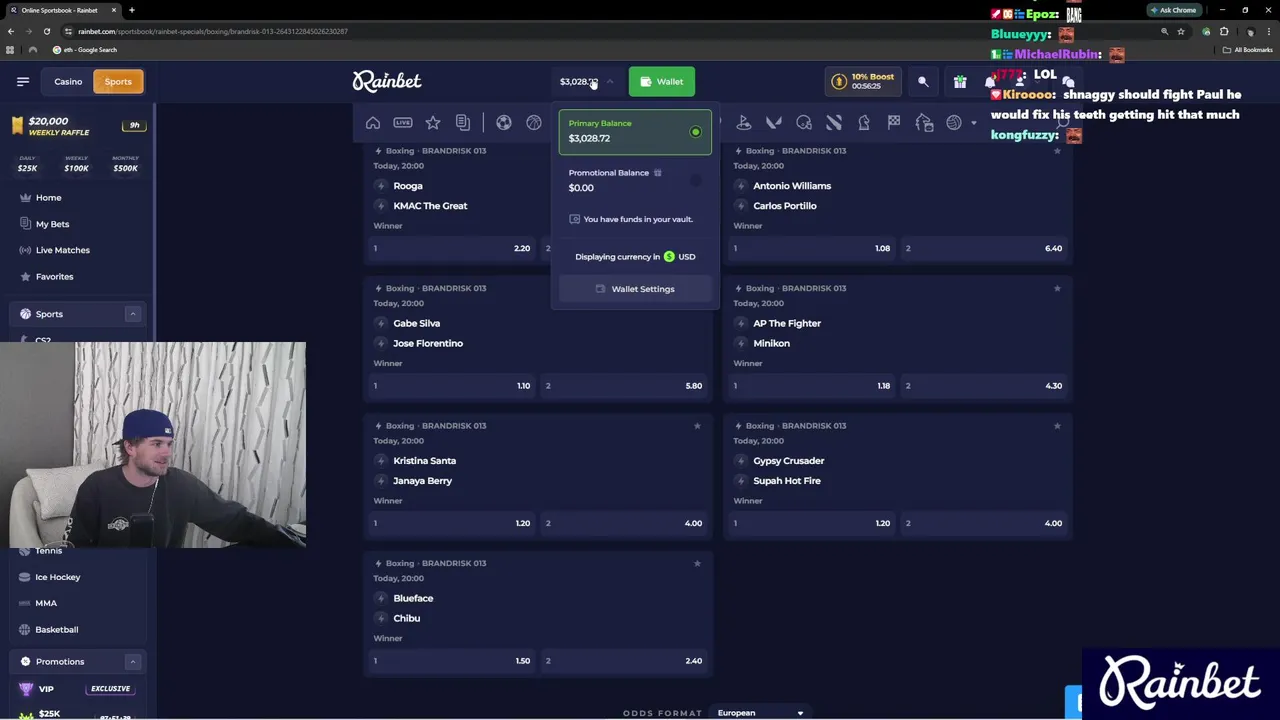The height and width of the screenshot is (720, 1280).
Task: Go to sportsbook home icon in sports bar
Action: tap(373, 123)
